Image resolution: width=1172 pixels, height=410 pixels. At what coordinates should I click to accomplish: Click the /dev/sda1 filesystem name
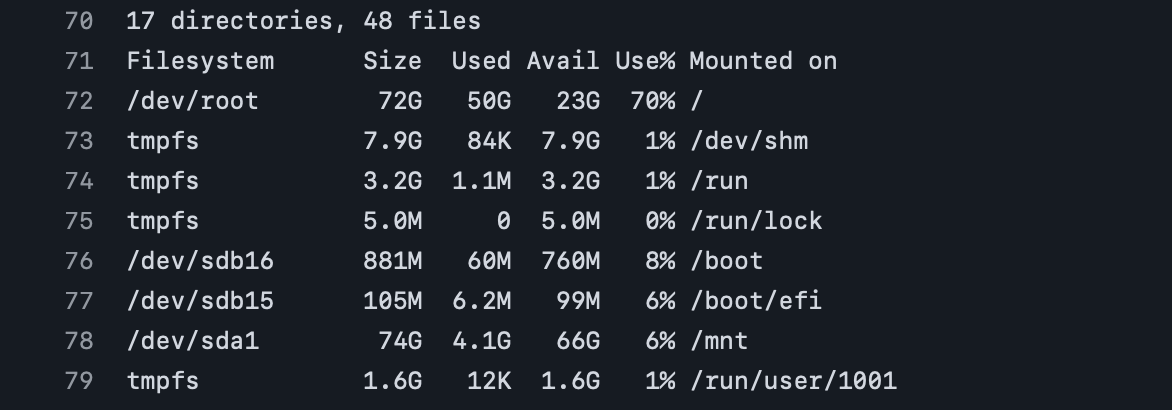click(192, 341)
